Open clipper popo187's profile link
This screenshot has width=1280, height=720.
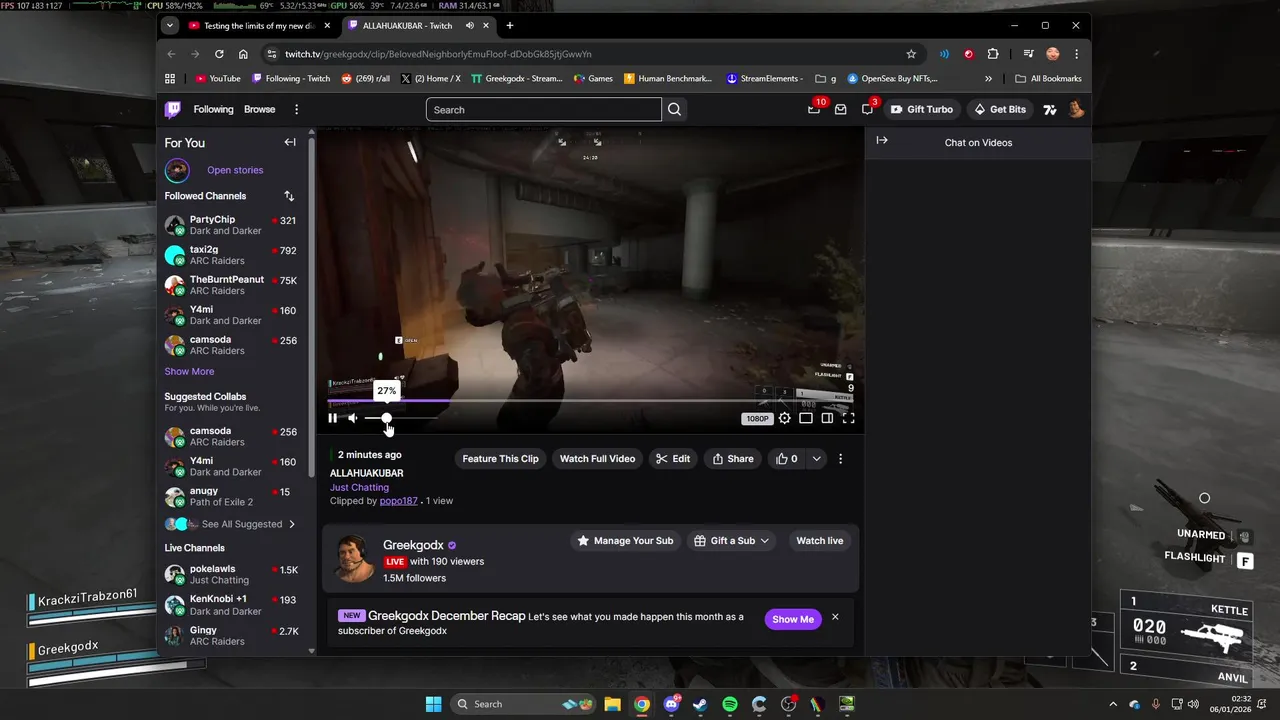coord(398,501)
